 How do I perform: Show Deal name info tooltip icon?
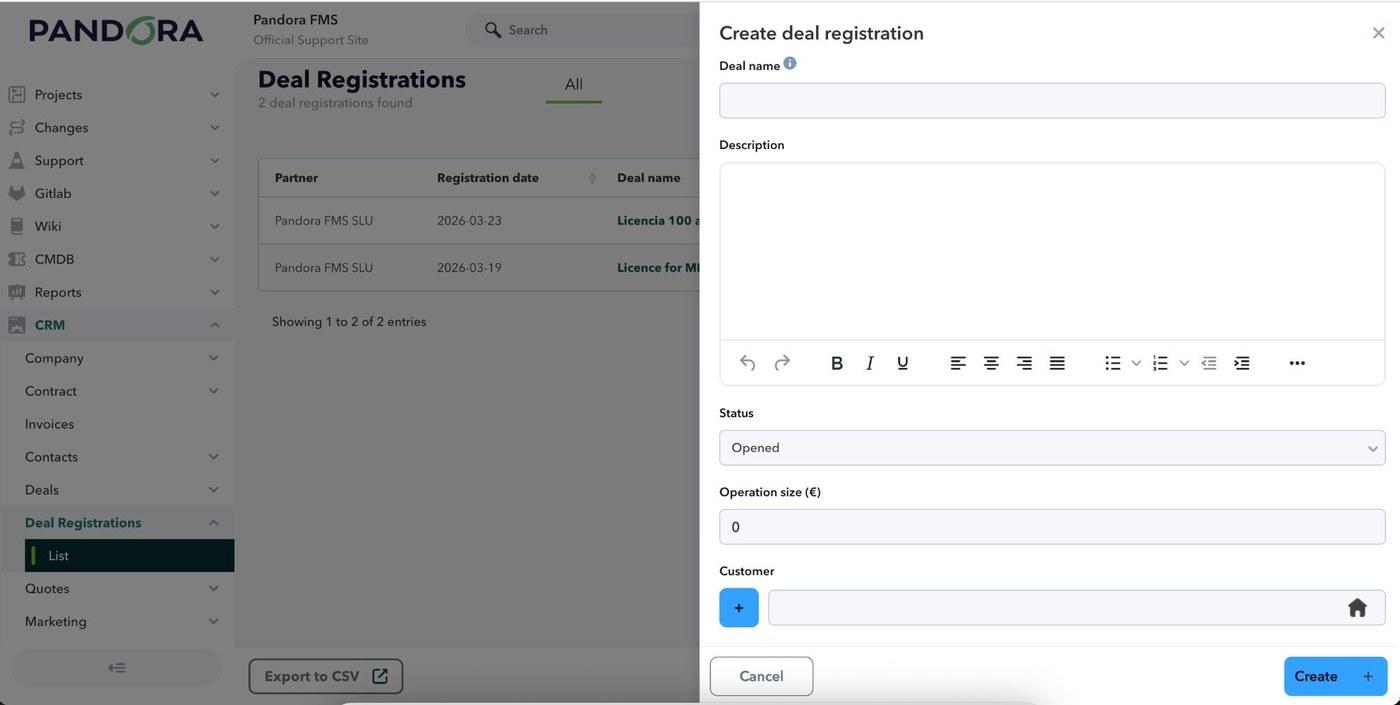(790, 63)
